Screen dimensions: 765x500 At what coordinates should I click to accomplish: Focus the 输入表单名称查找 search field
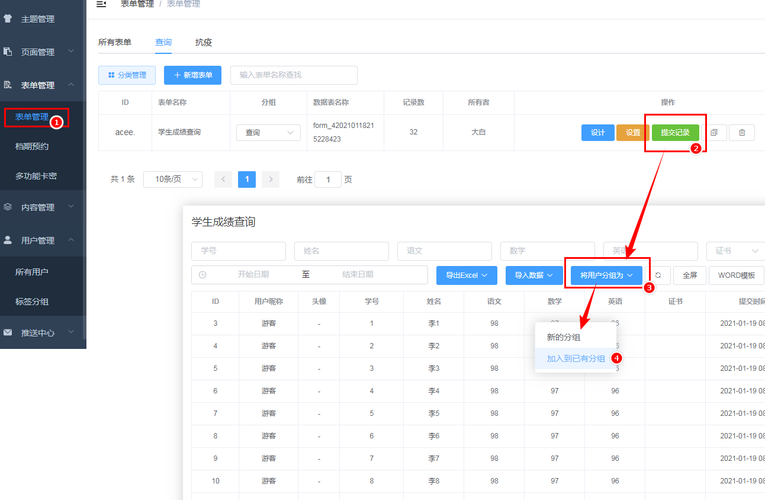coord(294,75)
